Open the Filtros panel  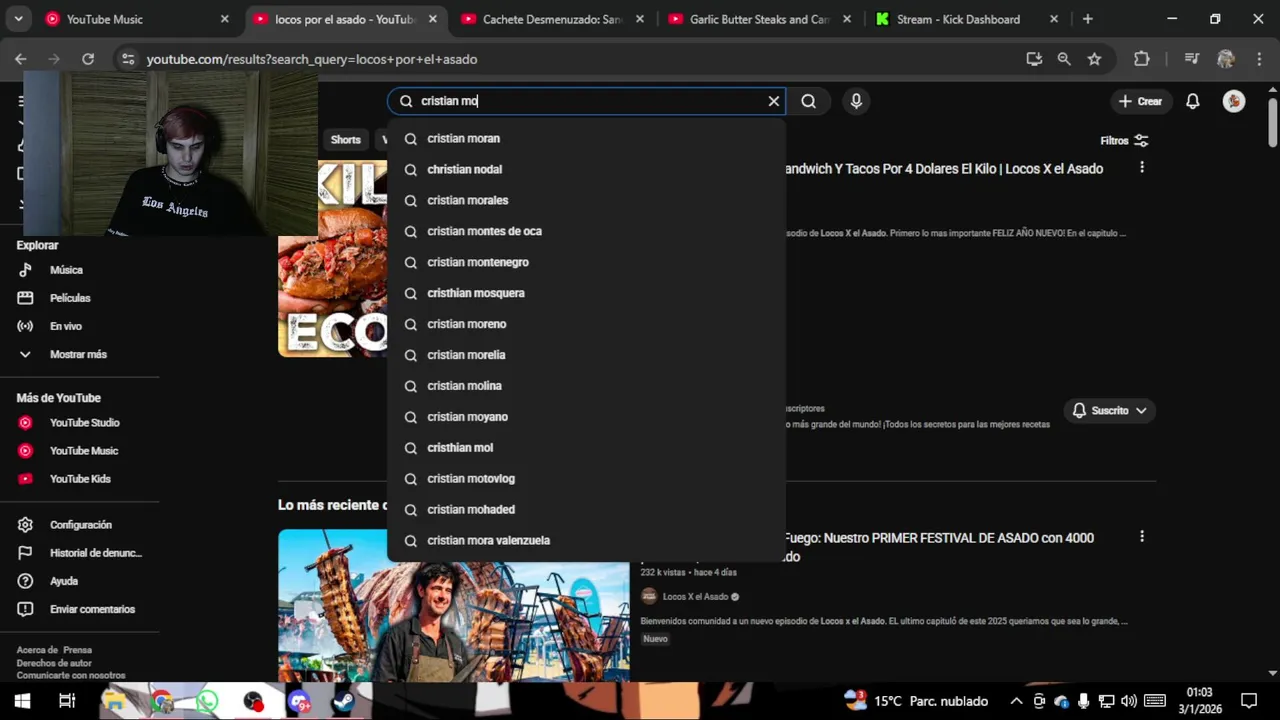pos(1124,141)
